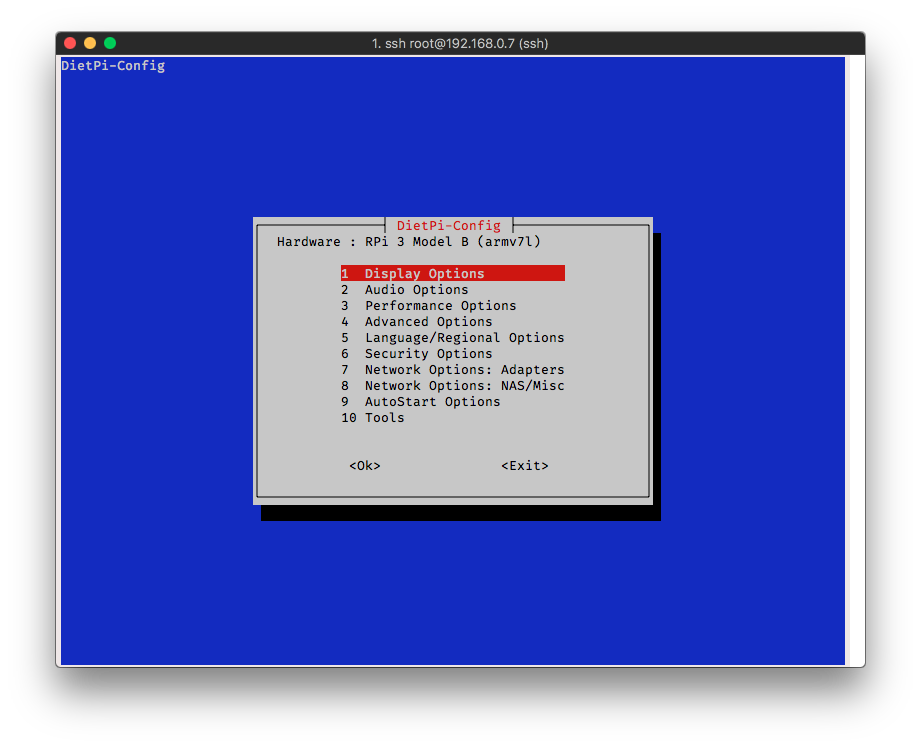Select AutoStart Options entry
The image size is (921, 747).
point(421,402)
